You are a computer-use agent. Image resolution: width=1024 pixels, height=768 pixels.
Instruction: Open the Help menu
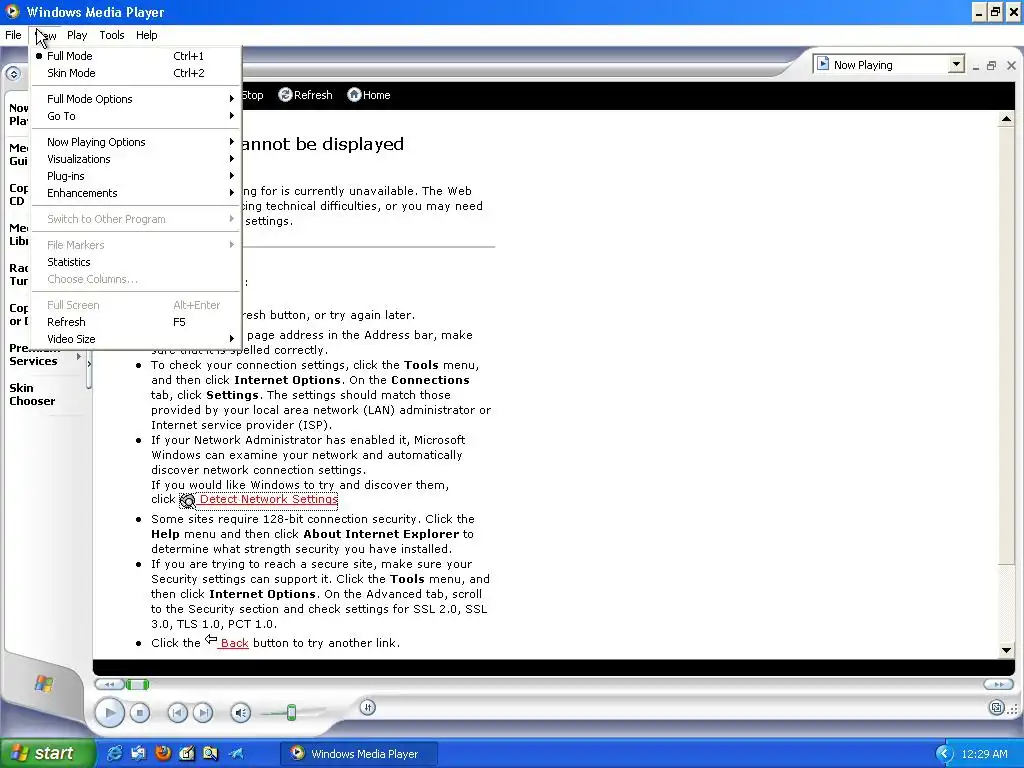pyautogui.click(x=146, y=35)
